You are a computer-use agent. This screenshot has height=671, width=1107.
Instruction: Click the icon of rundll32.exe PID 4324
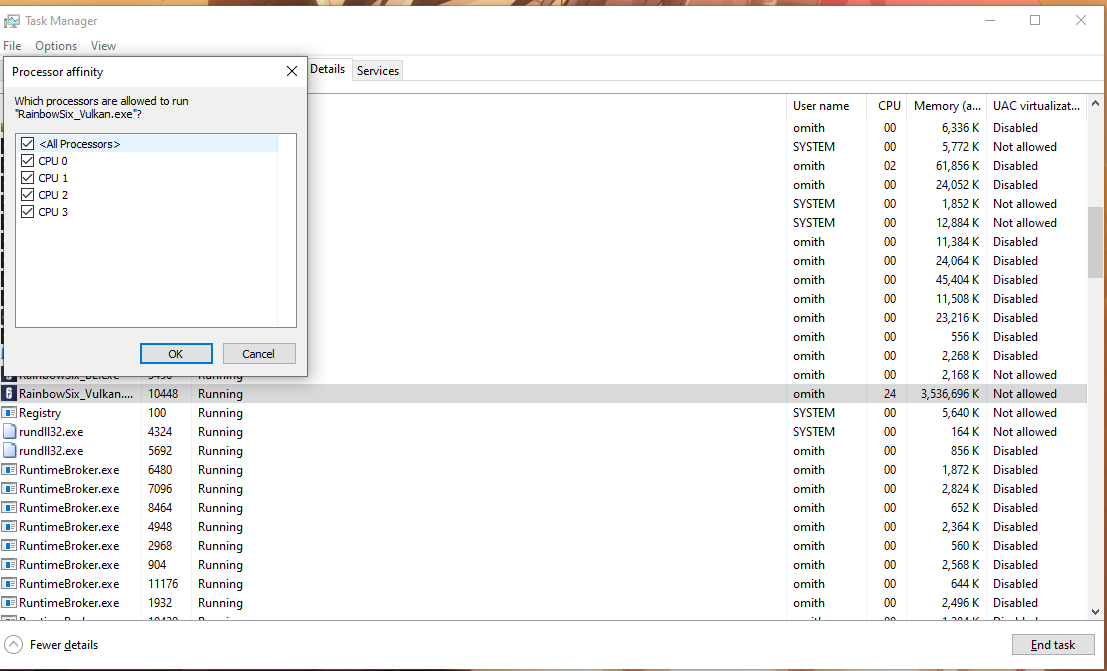point(9,432)
